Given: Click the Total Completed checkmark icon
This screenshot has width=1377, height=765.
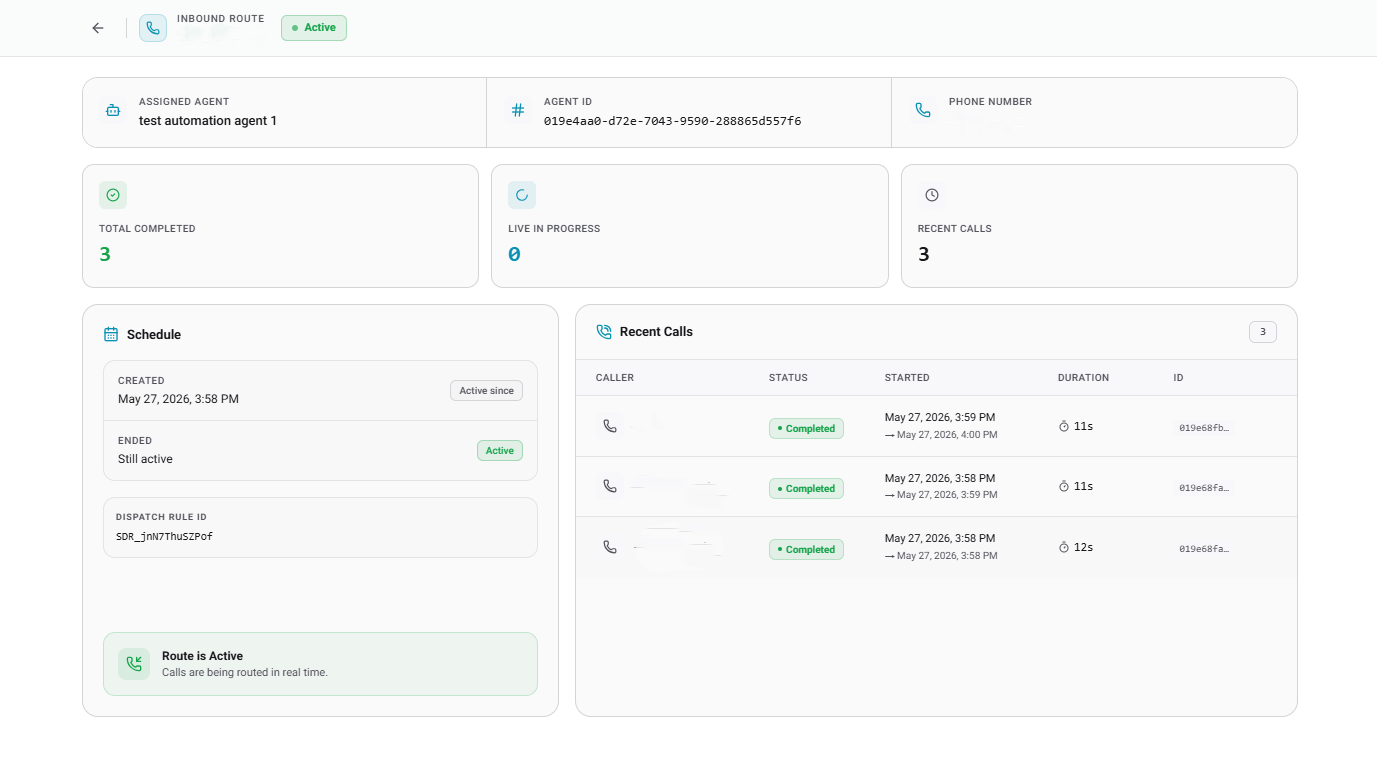Looking at the screenshot, I should click(113, 195).
